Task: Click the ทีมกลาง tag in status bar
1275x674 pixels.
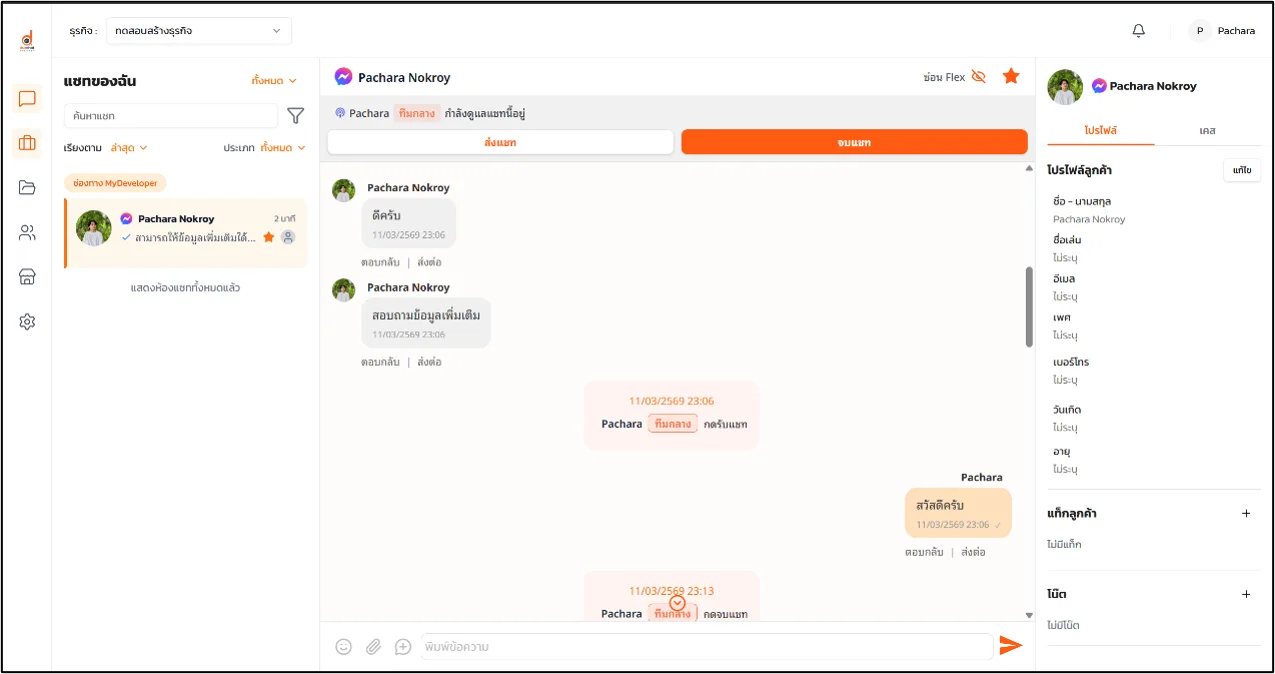Action: [417, 113]
